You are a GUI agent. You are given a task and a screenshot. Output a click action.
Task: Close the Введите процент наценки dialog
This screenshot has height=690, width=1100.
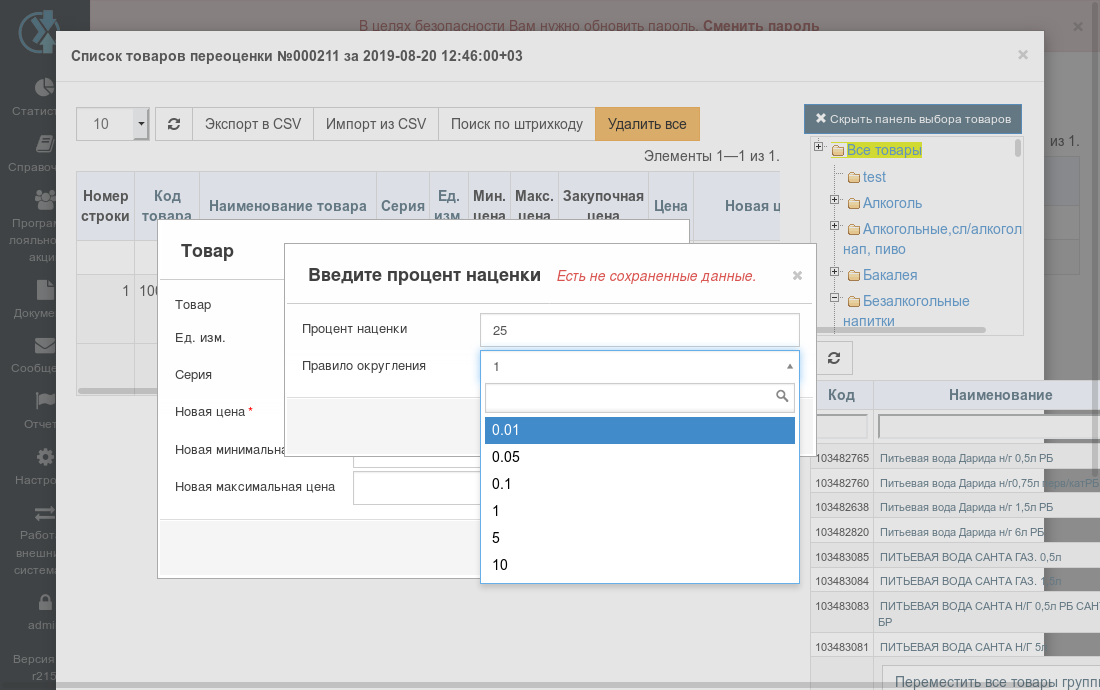797,276
